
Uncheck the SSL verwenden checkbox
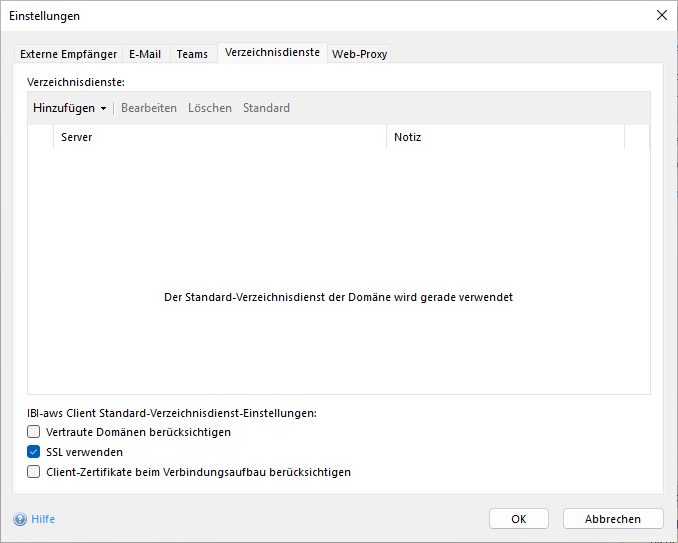[x=34, y=452]
